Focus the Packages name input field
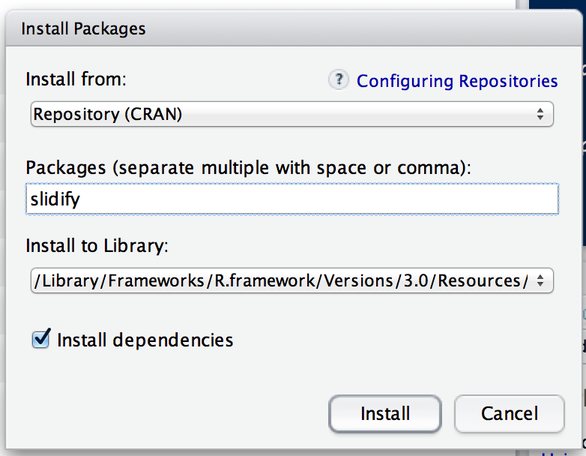Image resolution: width=586 pixels, height=456 pixels. [x=292, y=199]
